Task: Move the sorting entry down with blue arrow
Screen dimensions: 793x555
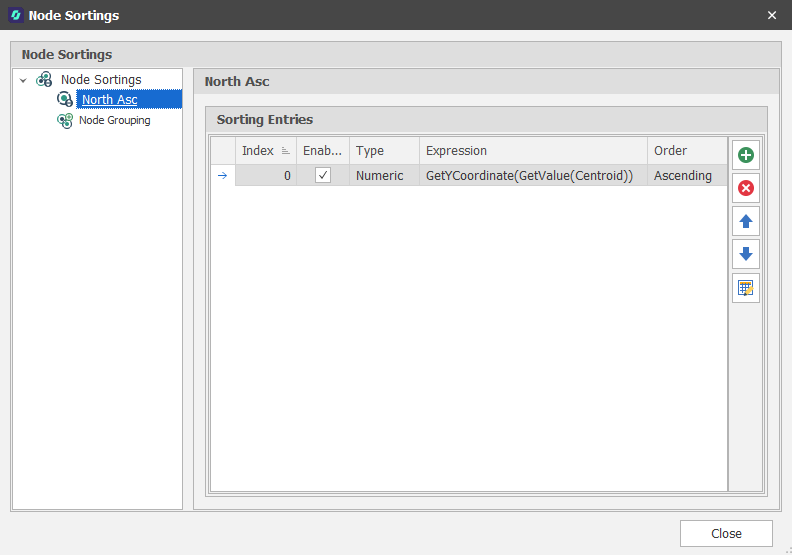Action: coord(745,254)
